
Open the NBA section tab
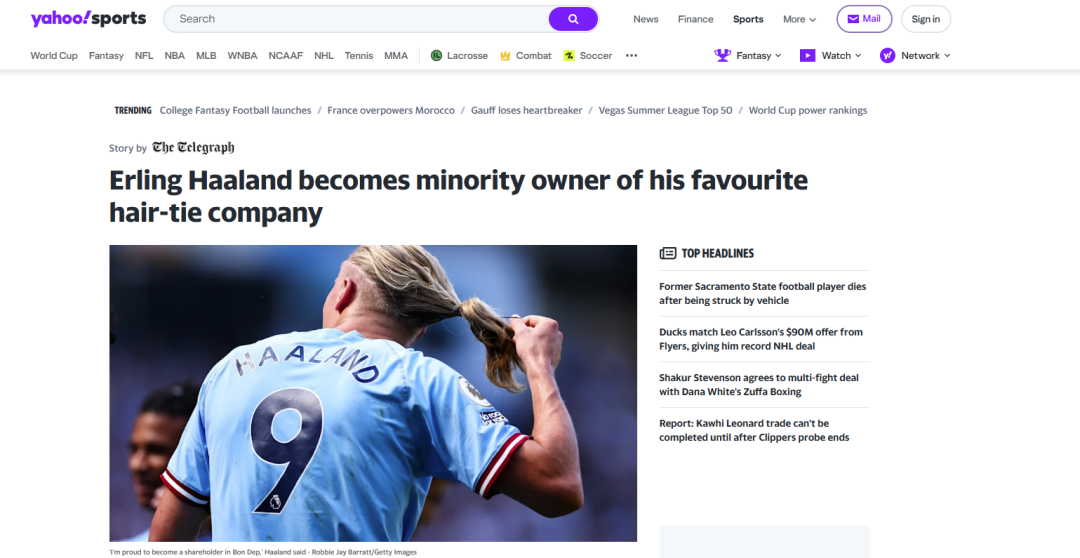[175, 56]
